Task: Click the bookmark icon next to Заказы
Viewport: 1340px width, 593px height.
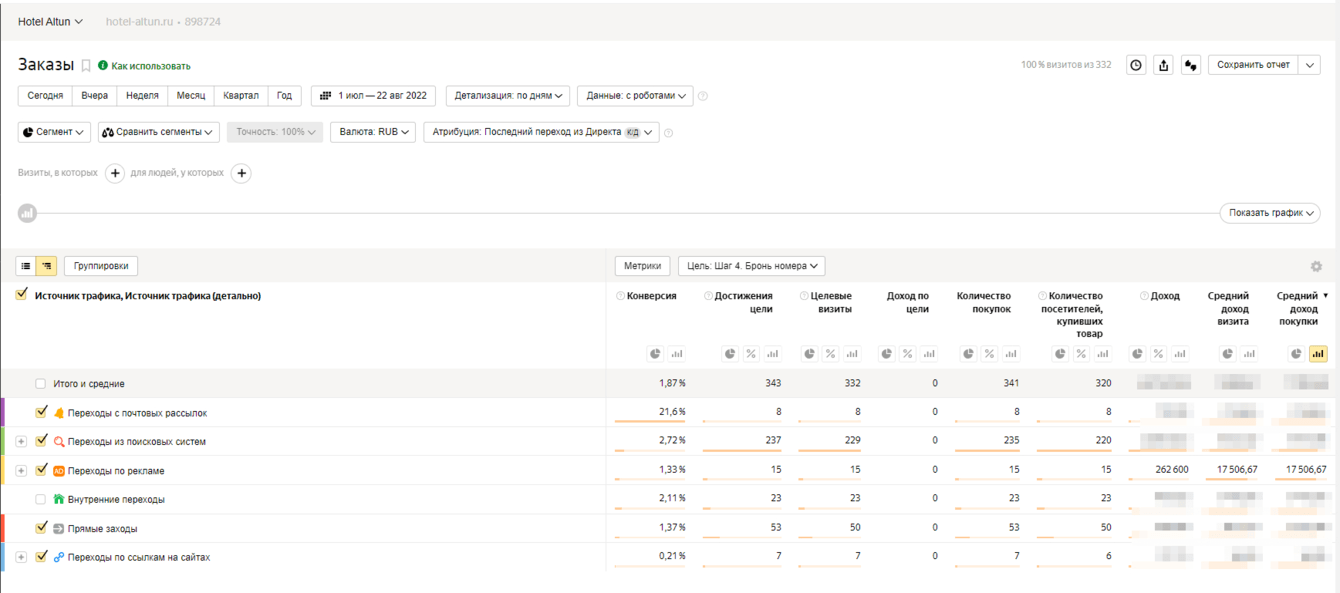Action: click(x=86, y=66)
